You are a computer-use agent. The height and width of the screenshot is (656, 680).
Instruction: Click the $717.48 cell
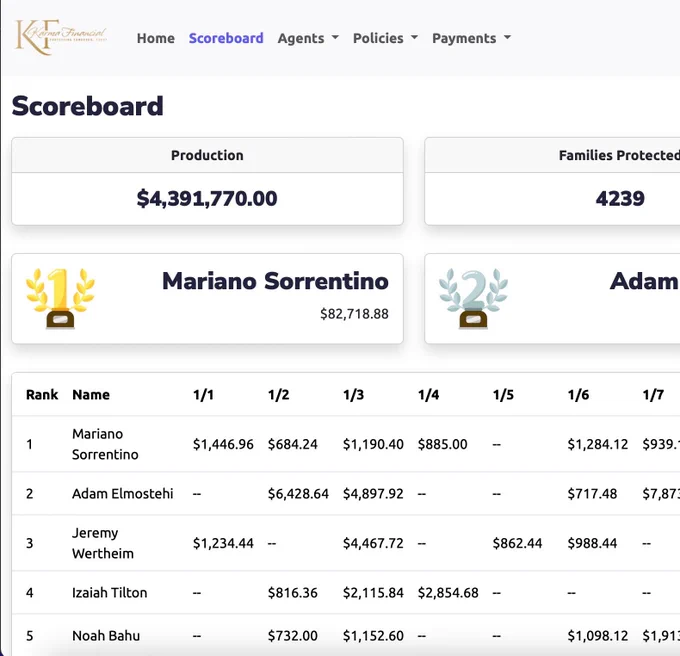592,493
